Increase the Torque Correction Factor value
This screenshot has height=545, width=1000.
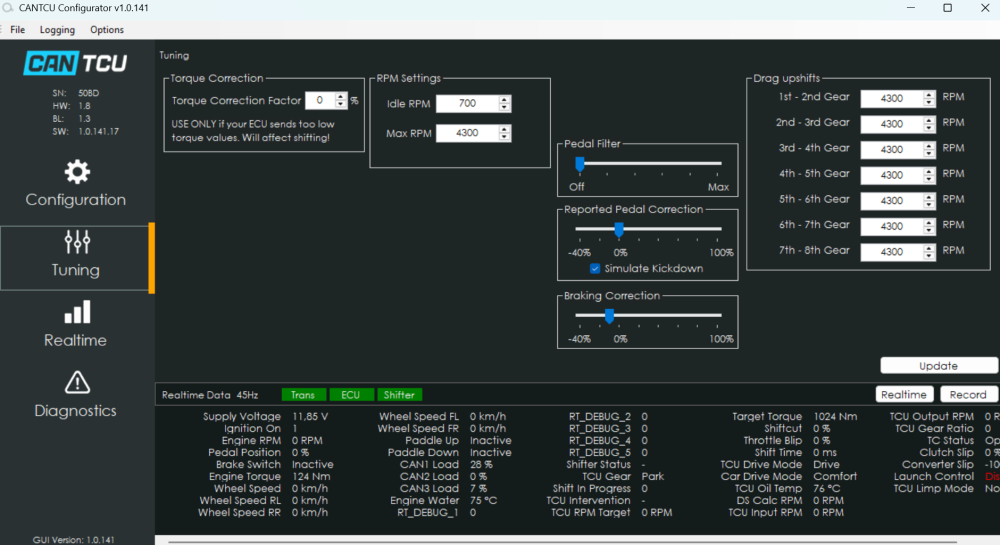point(341,96)
